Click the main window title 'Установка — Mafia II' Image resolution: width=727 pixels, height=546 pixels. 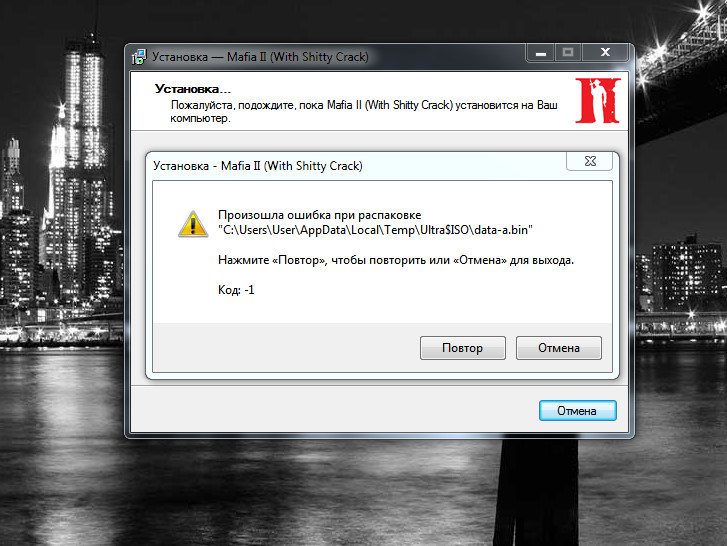point(260,57)
